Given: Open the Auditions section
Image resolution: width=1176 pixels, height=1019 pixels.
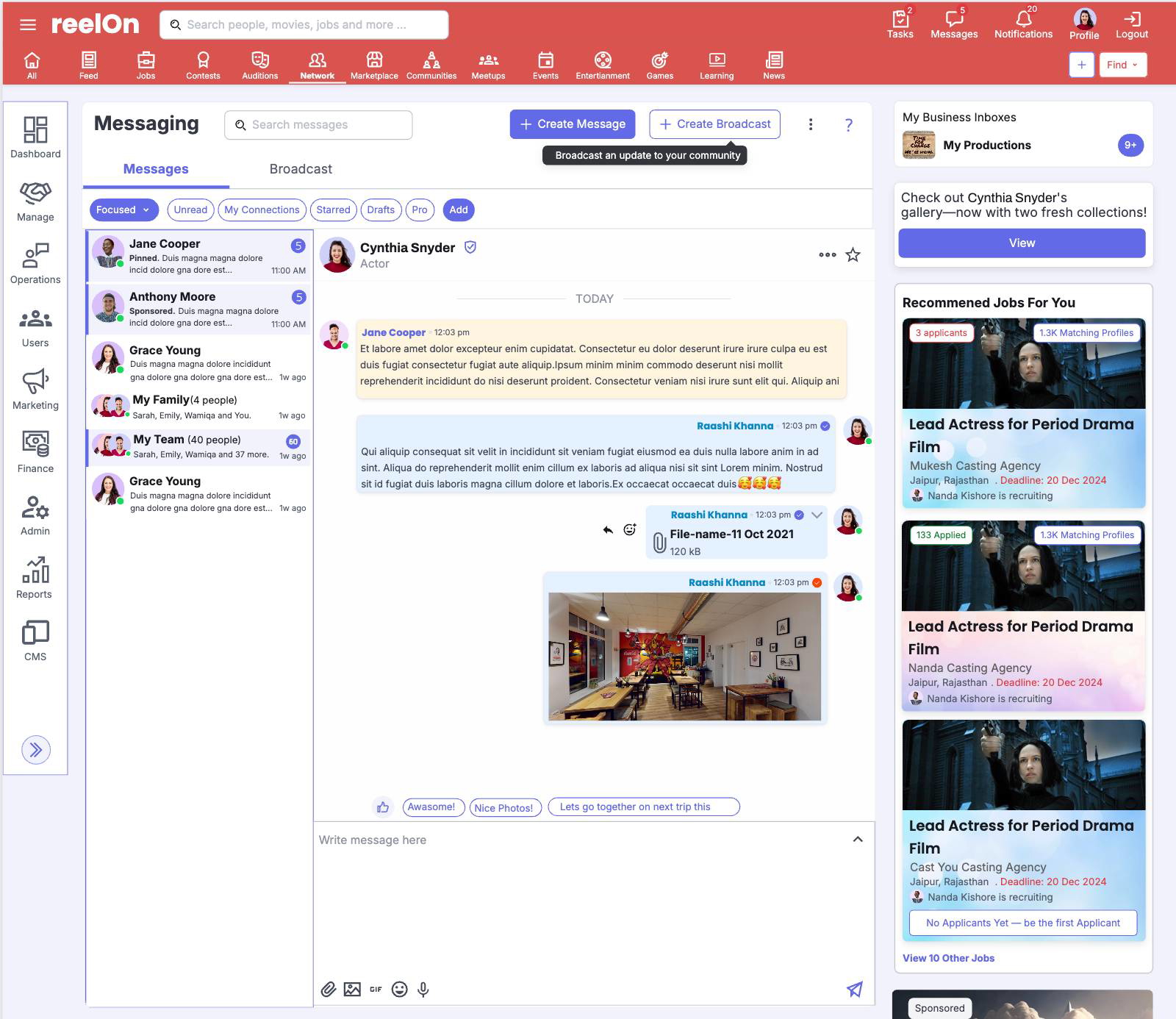Looking at the screenshot, I should click(260, 65).
